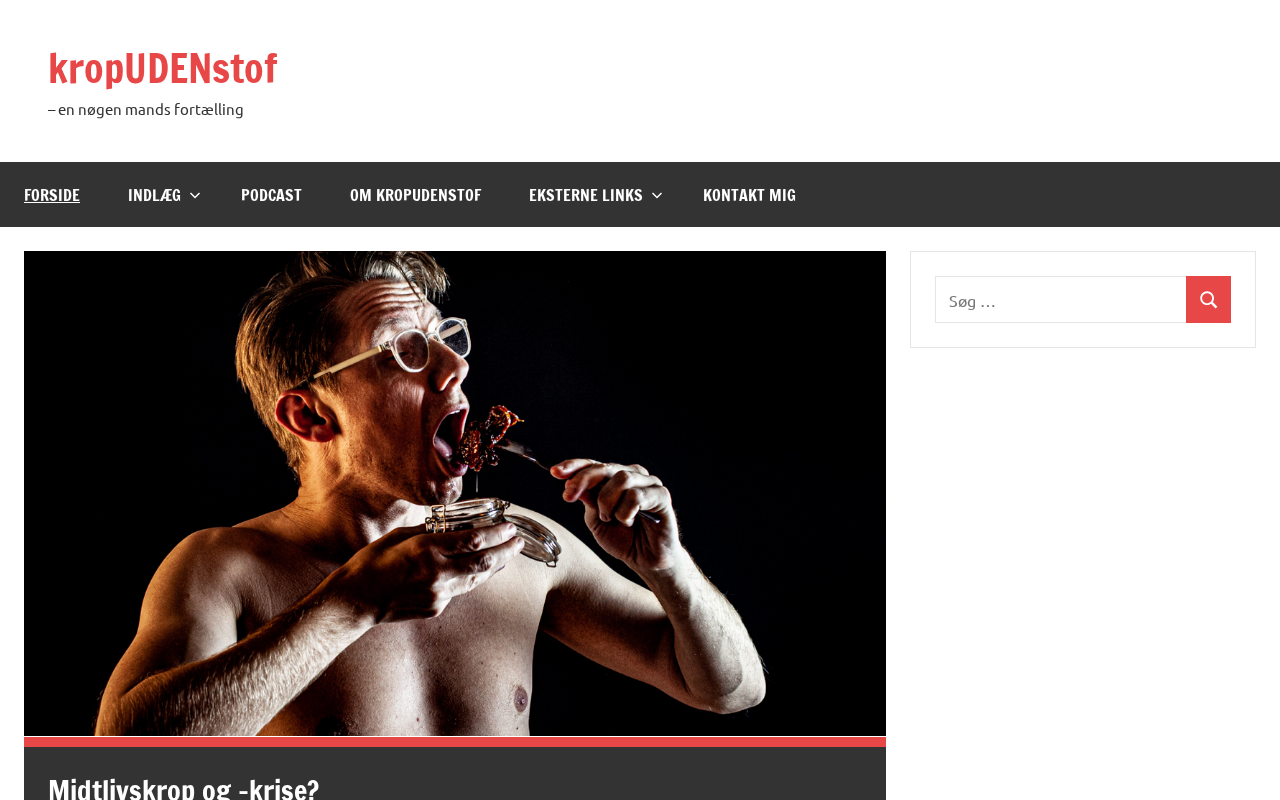This screenshot has height=800, width=1280.
Task: Click the kropUDENstof site title
Action: pos(162,68)
